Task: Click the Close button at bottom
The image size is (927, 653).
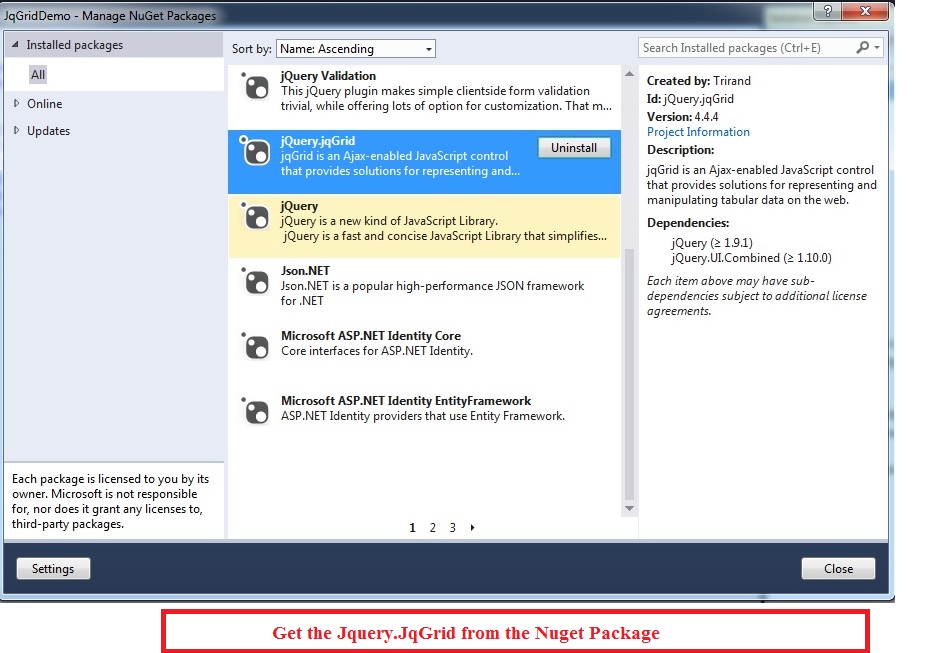Action: [838, 568]
